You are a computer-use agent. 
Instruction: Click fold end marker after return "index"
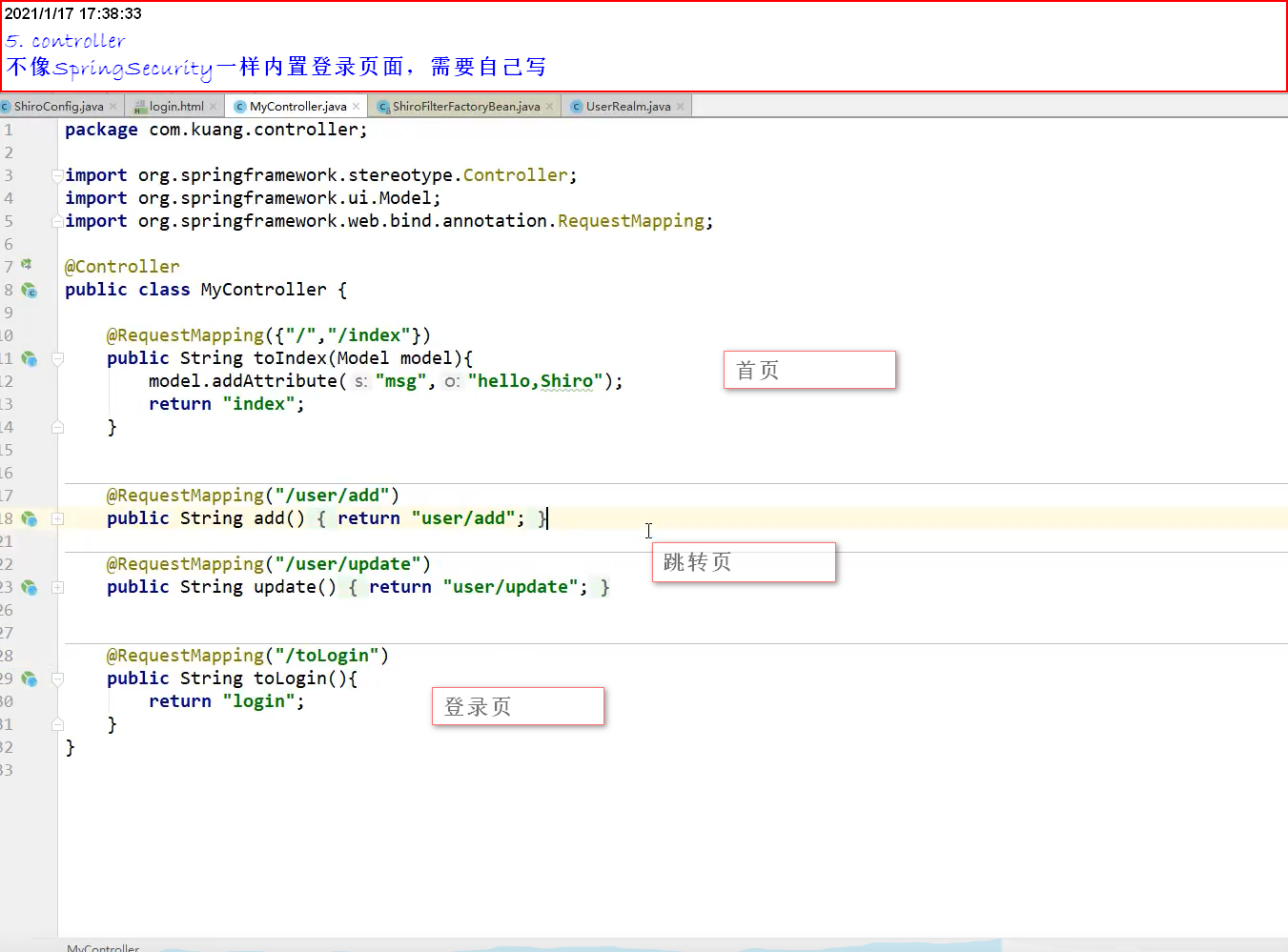[57, 427]
